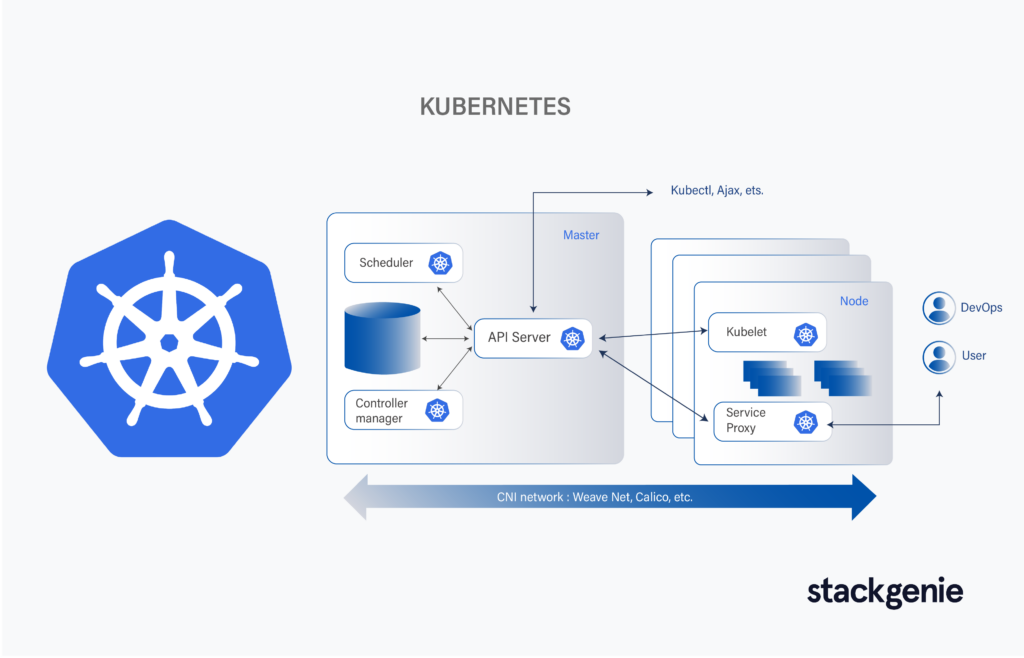Click the KUBERNETES title heading
Screen dimensions: 1024x658
pyautogui.click(x=495, y=106)
